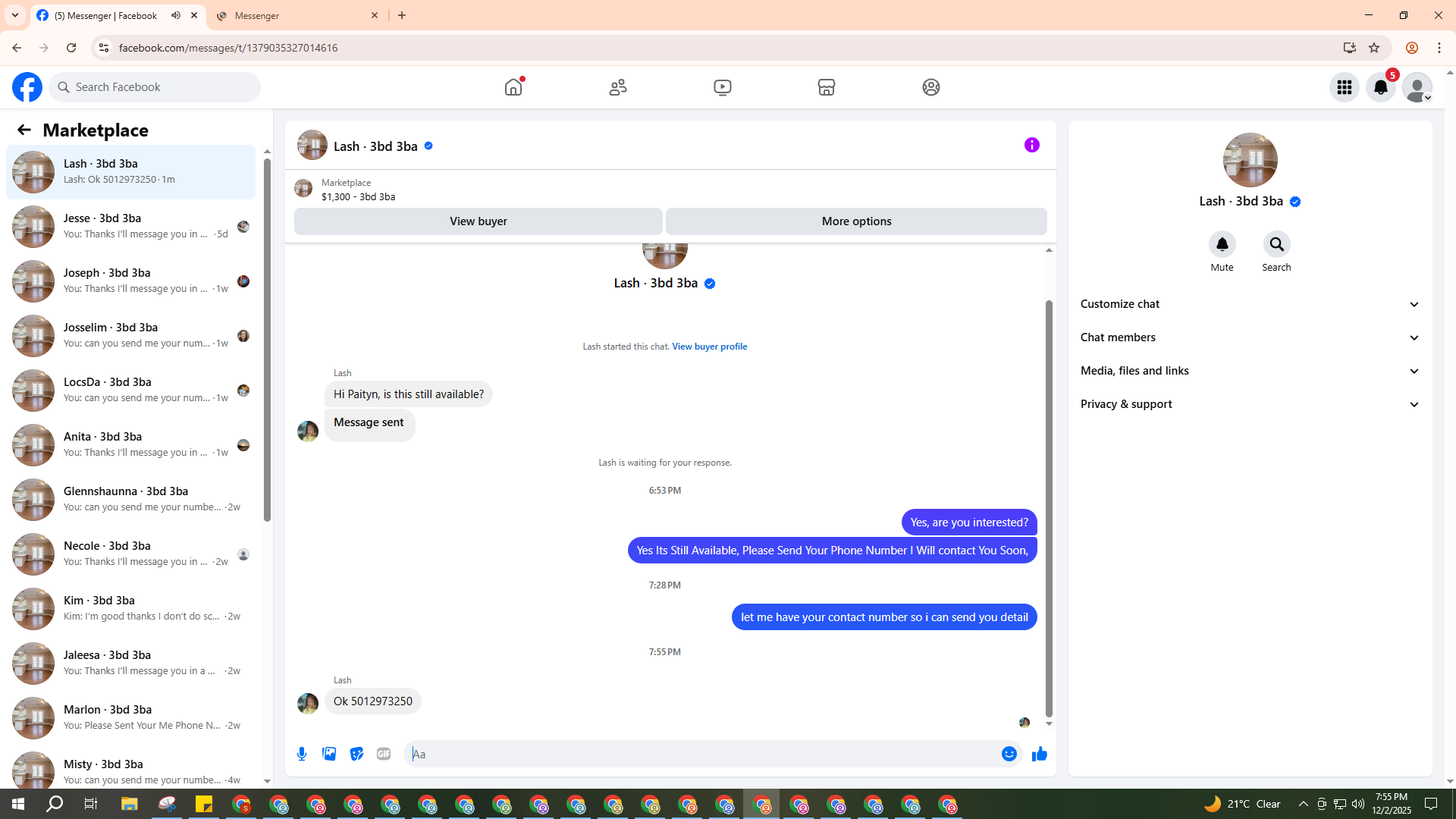Attach a photo using the image icon
The image size is (1456, 819).
pyautogui.click(x=329, y=754)
